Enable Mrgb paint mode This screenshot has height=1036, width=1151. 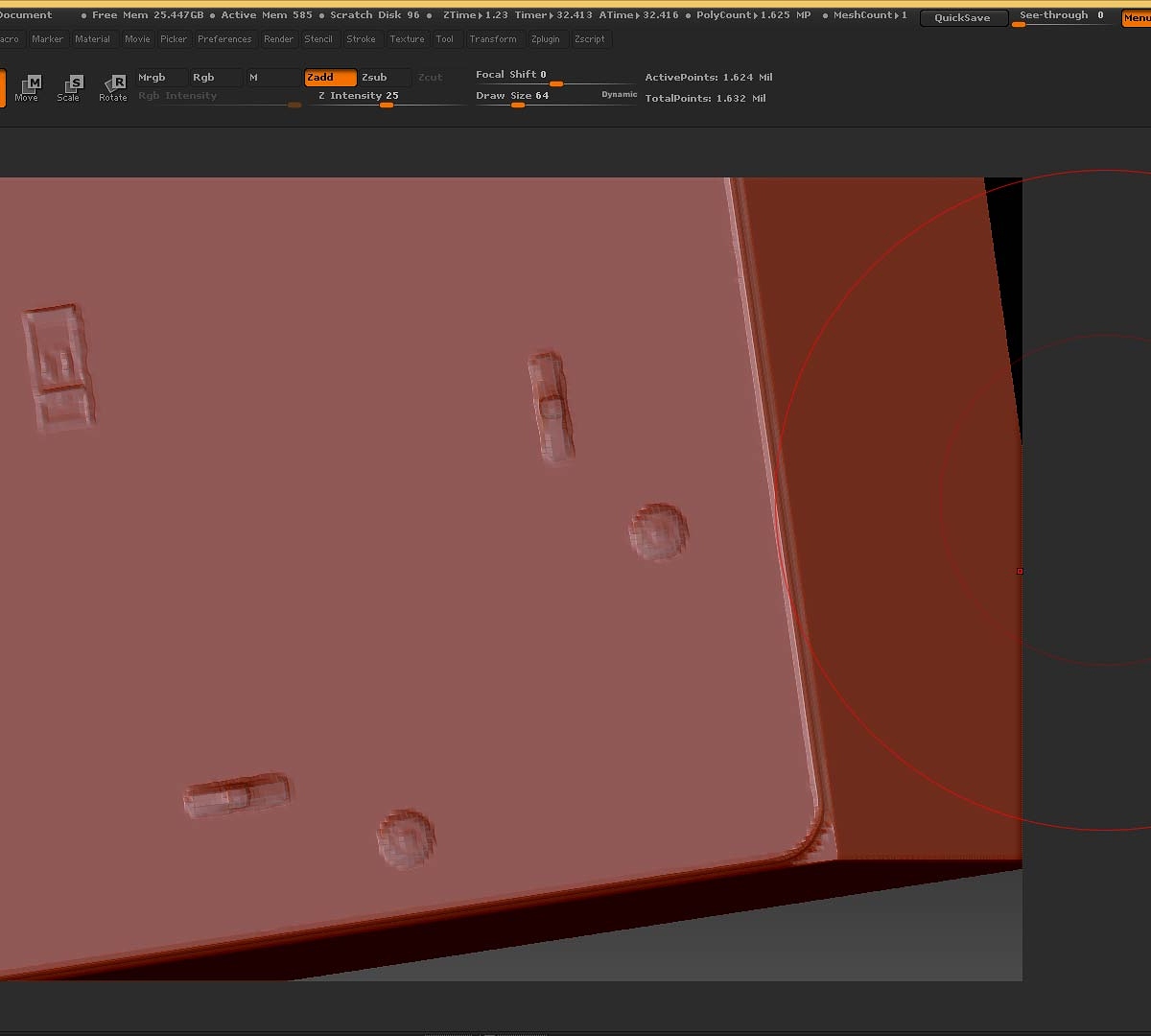pyautogui.click(x=158, y=78)
